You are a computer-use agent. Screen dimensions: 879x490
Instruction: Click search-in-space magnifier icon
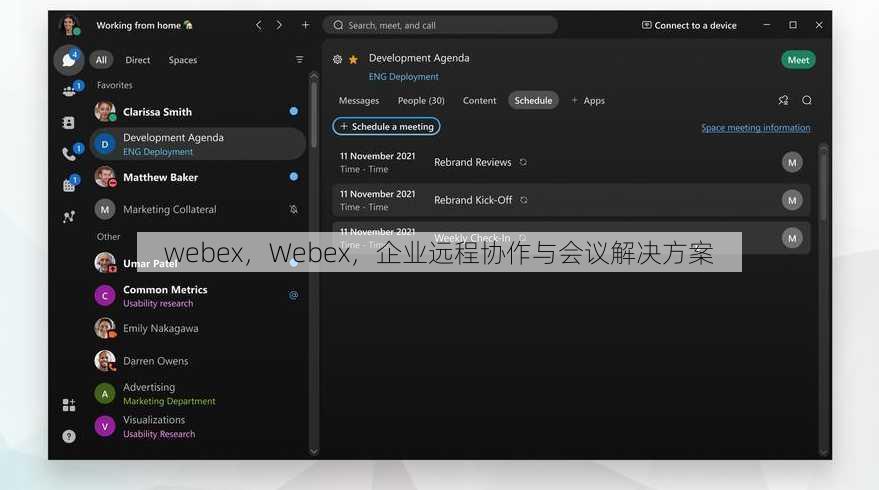click(x=807, y=100)
